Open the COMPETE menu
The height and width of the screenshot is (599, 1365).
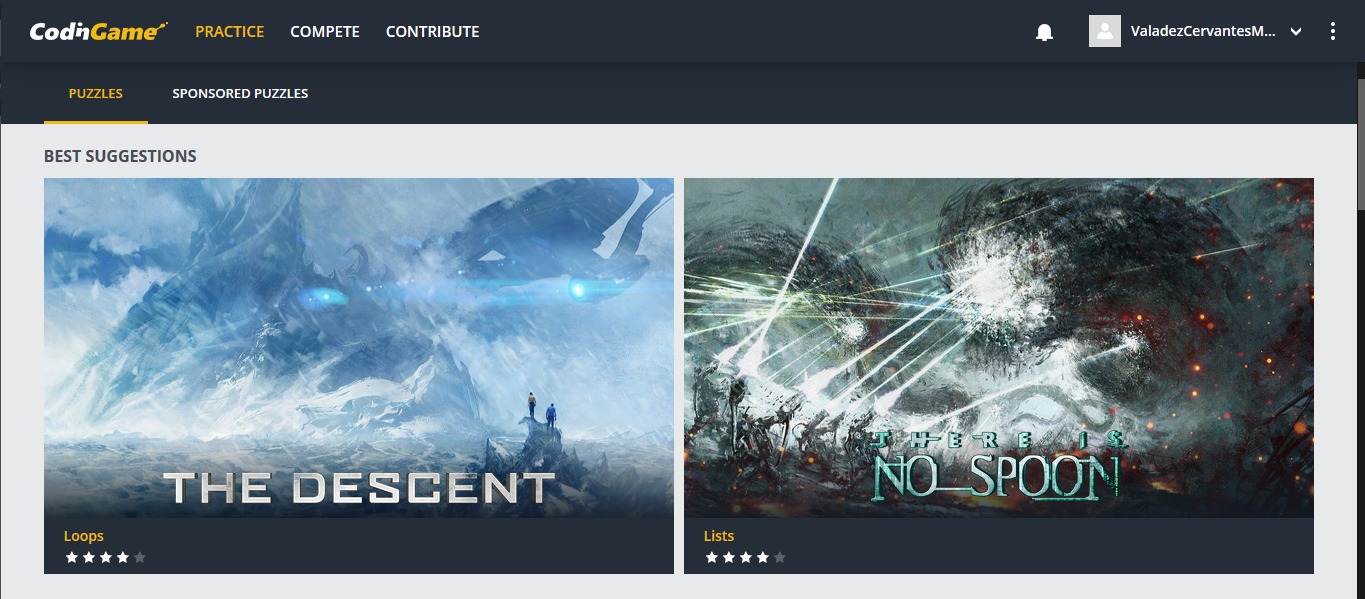(x=325, y=32)
